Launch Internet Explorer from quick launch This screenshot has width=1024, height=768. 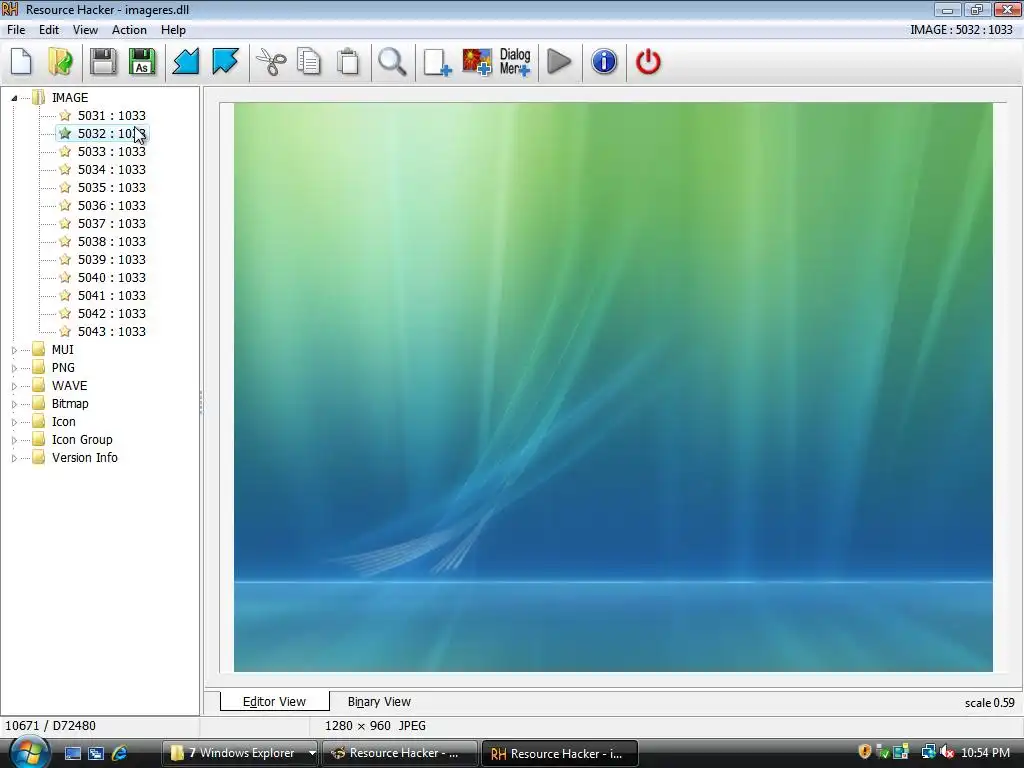(119, 753)
